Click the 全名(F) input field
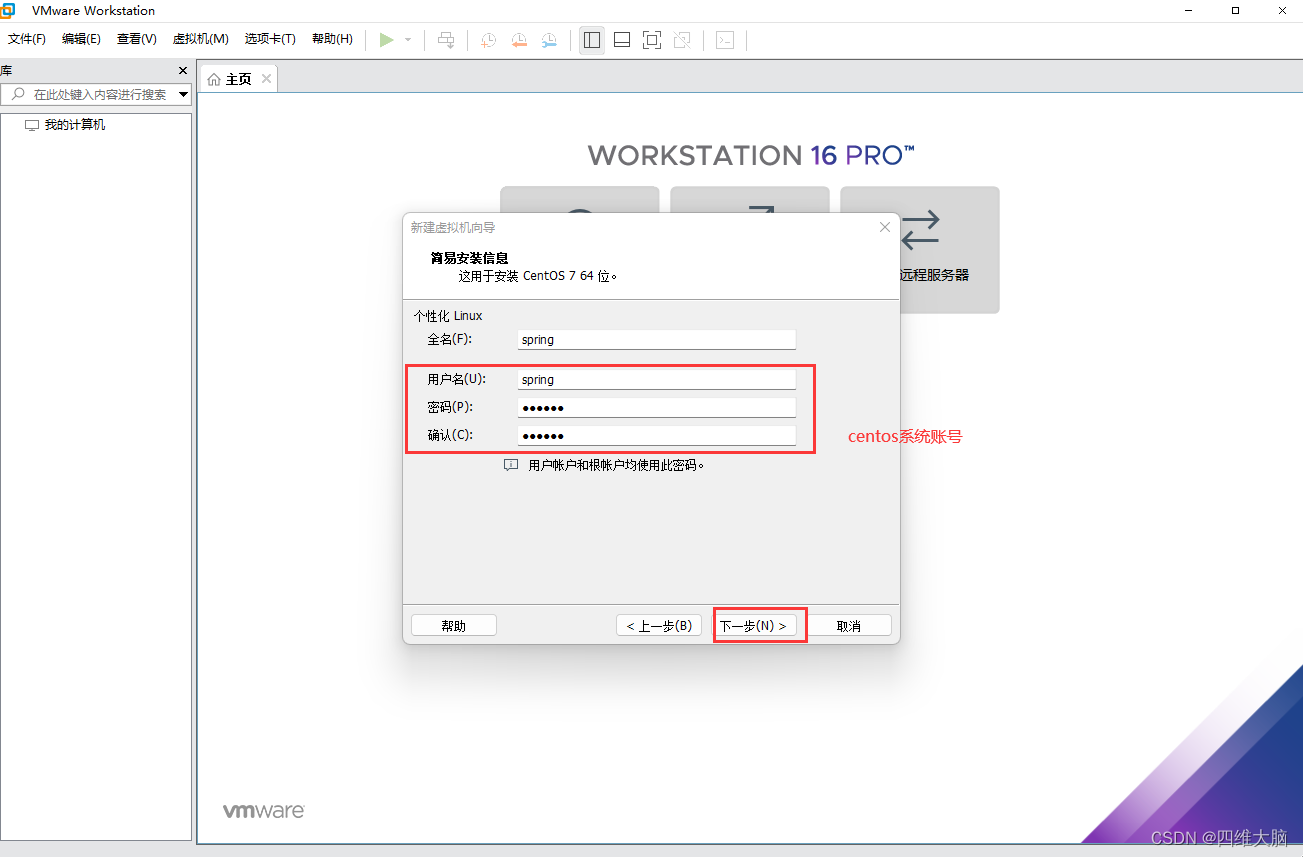1303x857 pixels. tap(657, 340)
